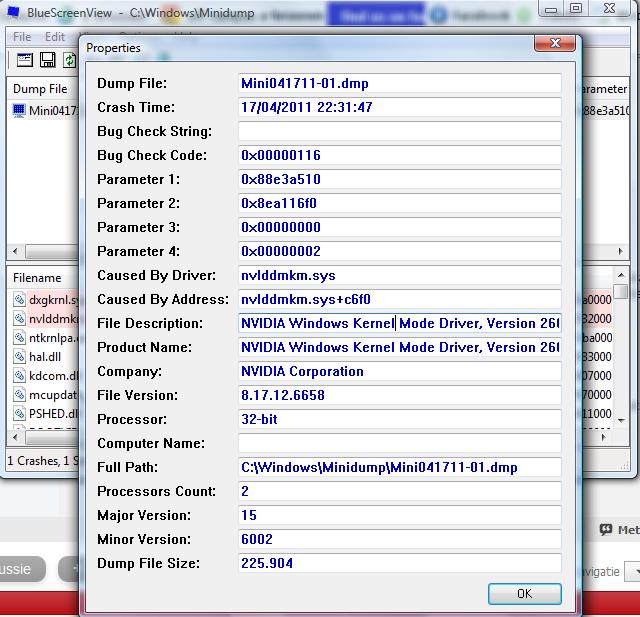Click the Processor field showing 32-bit
The height and width of the screenshot is (617, 640).
pos(400,419)
